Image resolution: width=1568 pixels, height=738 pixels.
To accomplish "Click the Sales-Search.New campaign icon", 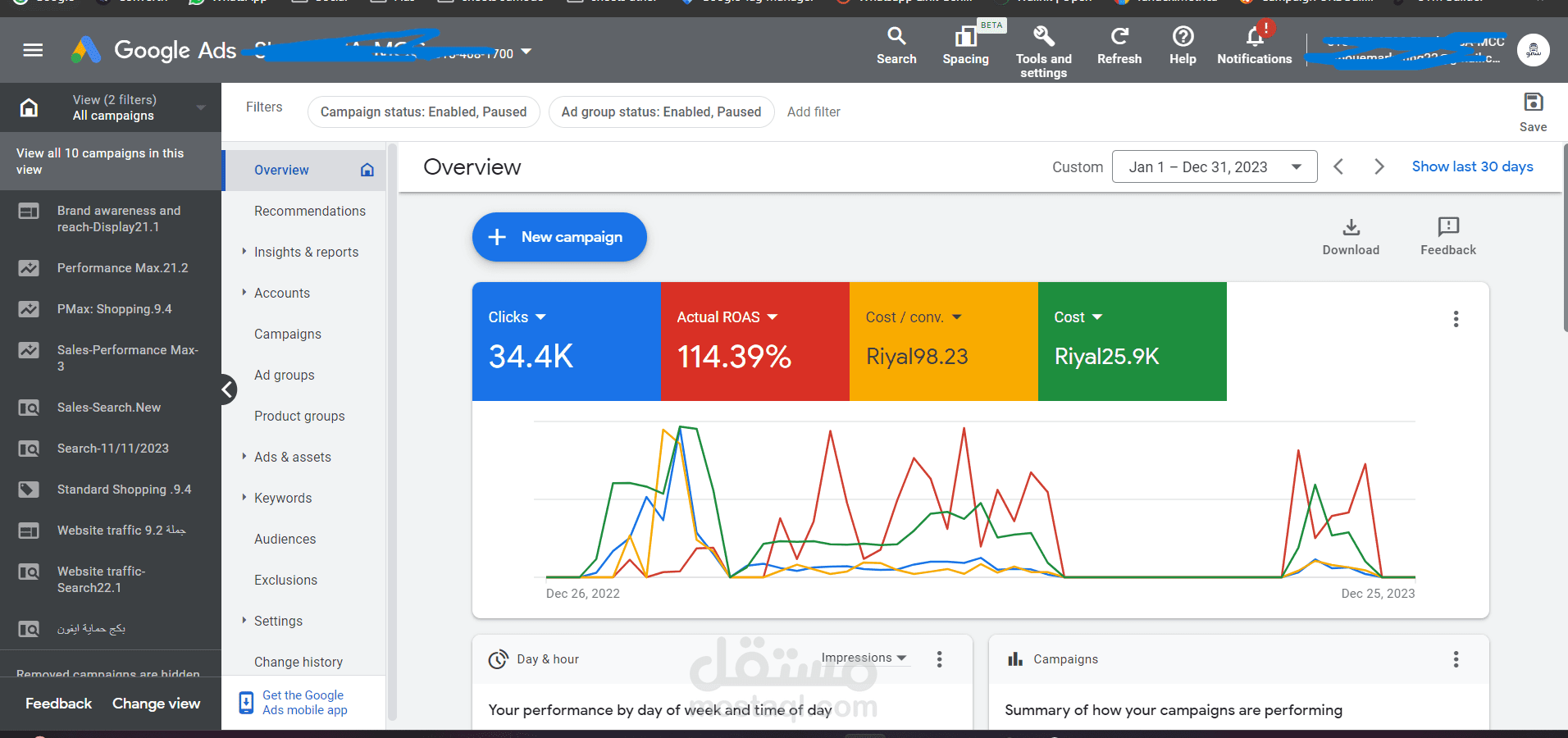I will [x=29, y=408].
